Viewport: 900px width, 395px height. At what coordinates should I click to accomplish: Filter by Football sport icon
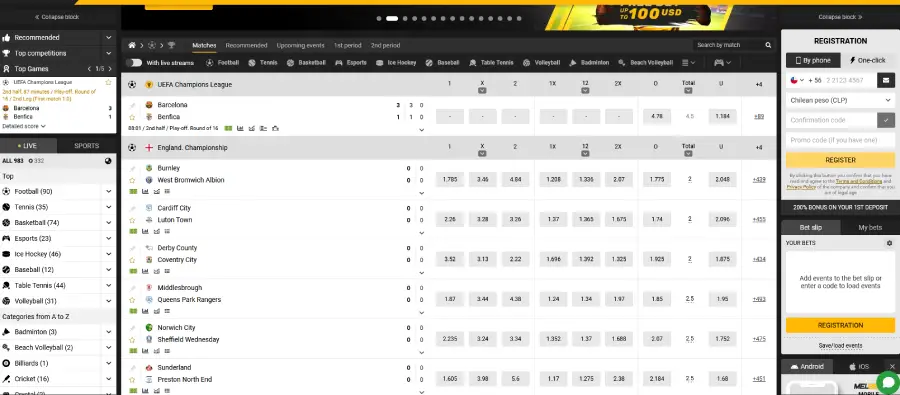(210, 63)
